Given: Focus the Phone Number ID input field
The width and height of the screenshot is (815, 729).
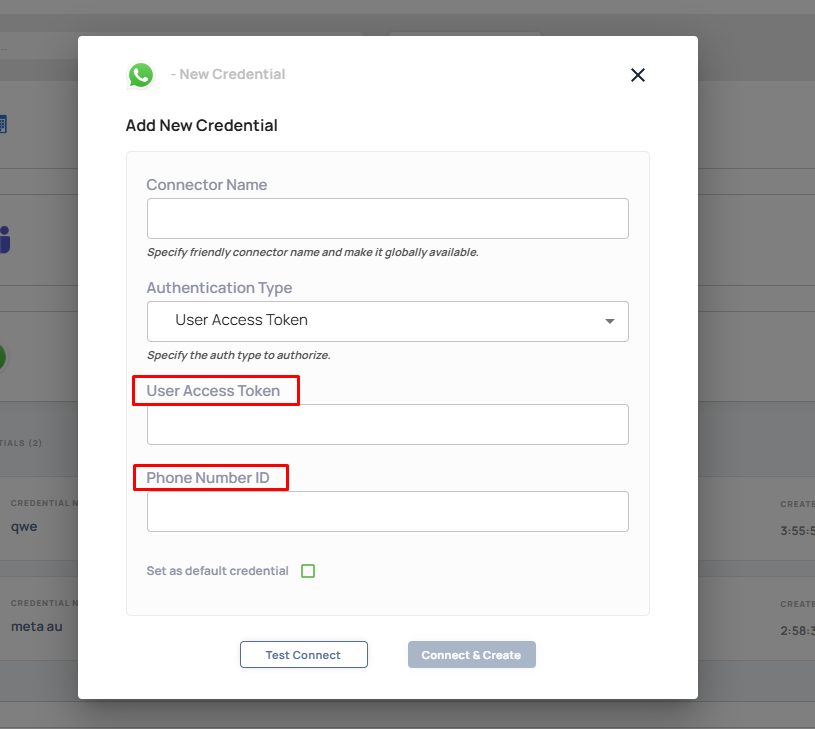Looking at the screenshot, I should (387, 511).
